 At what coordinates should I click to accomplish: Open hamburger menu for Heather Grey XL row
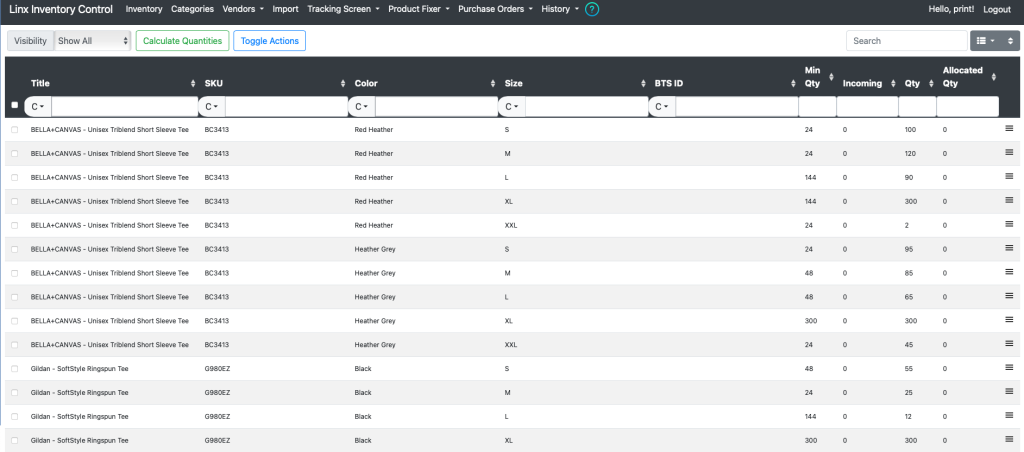click(1009, 320)
